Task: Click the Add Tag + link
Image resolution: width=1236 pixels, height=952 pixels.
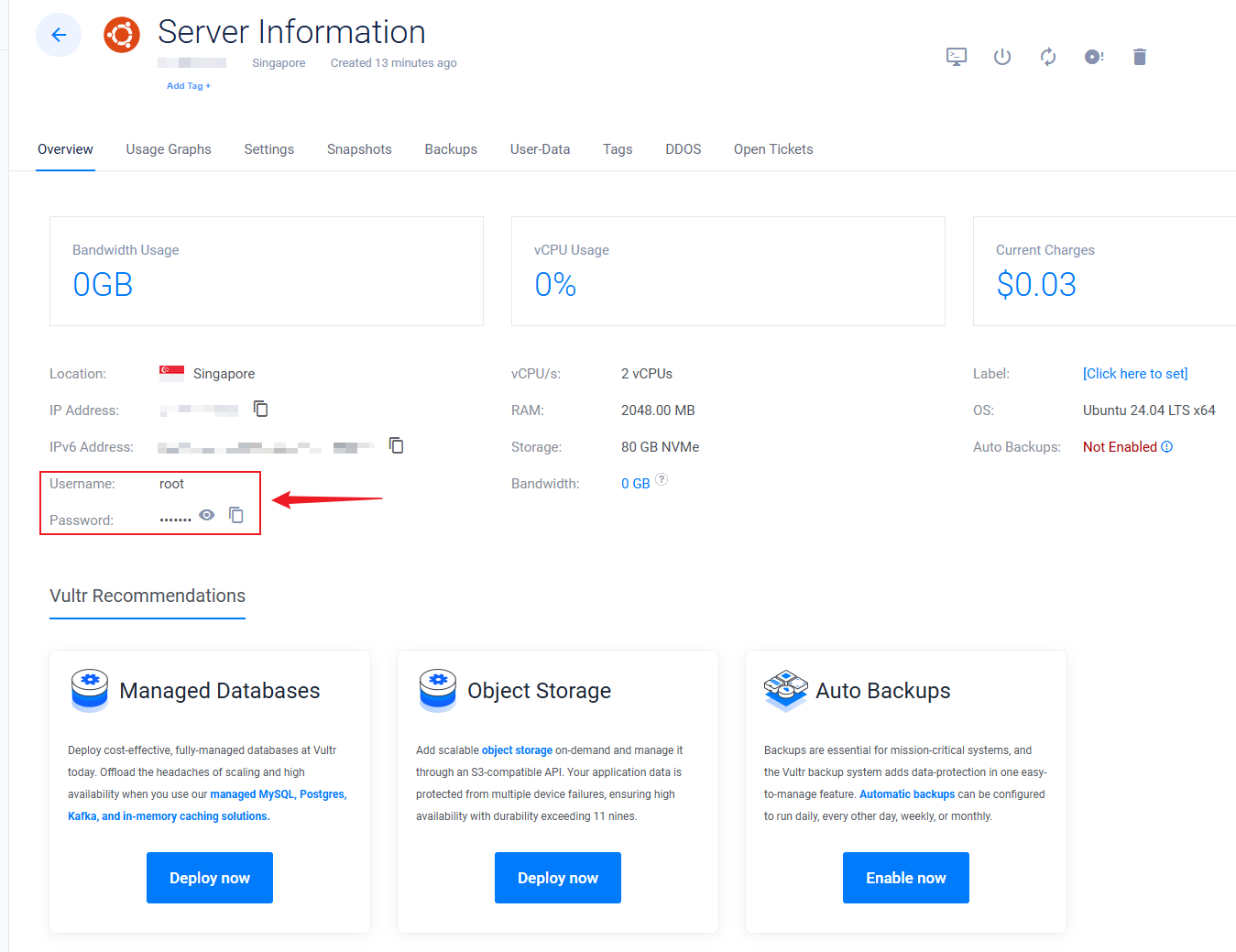Action: click(189, 86)
